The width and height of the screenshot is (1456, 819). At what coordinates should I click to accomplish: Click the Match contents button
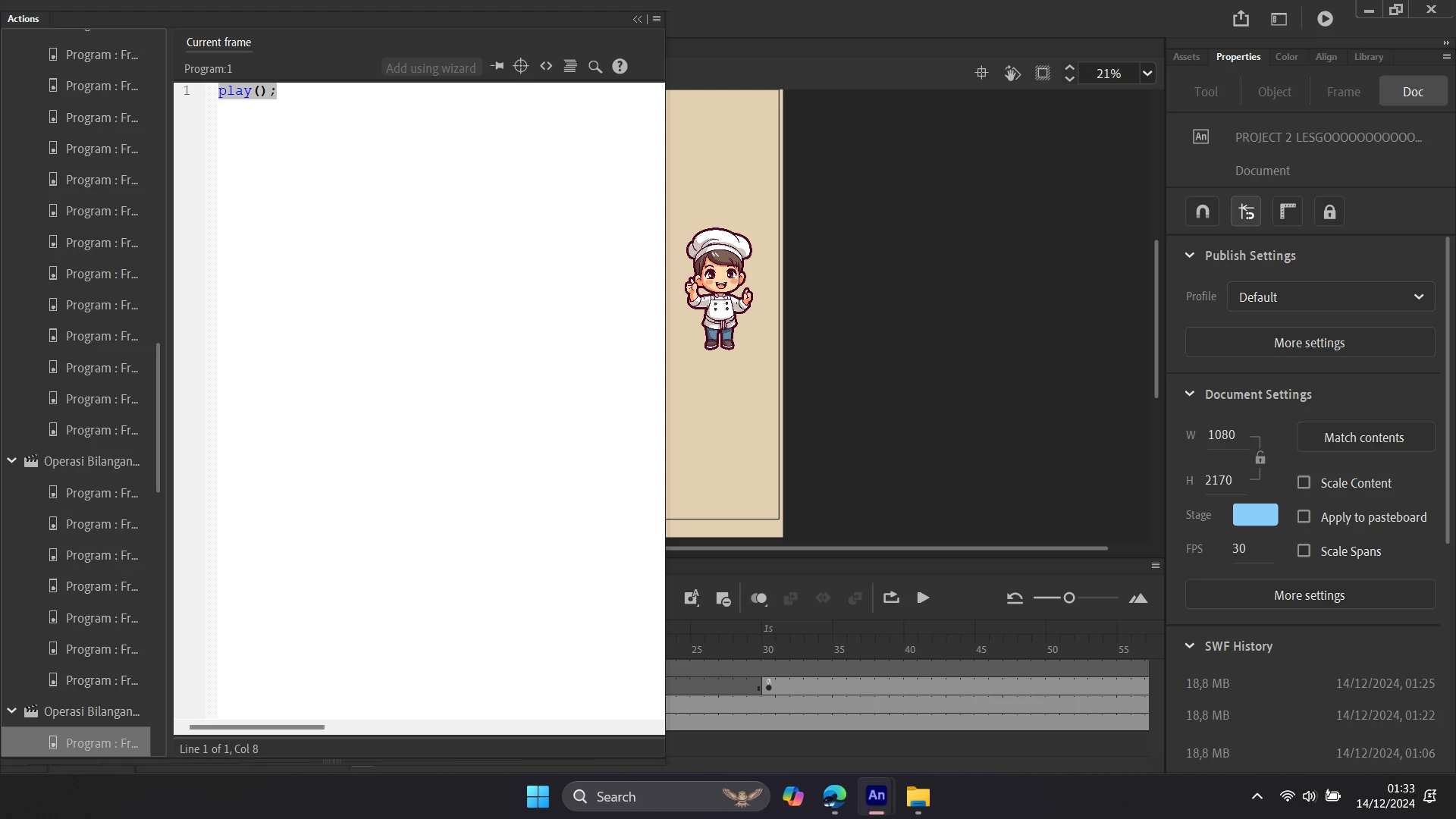[1363, 438]
